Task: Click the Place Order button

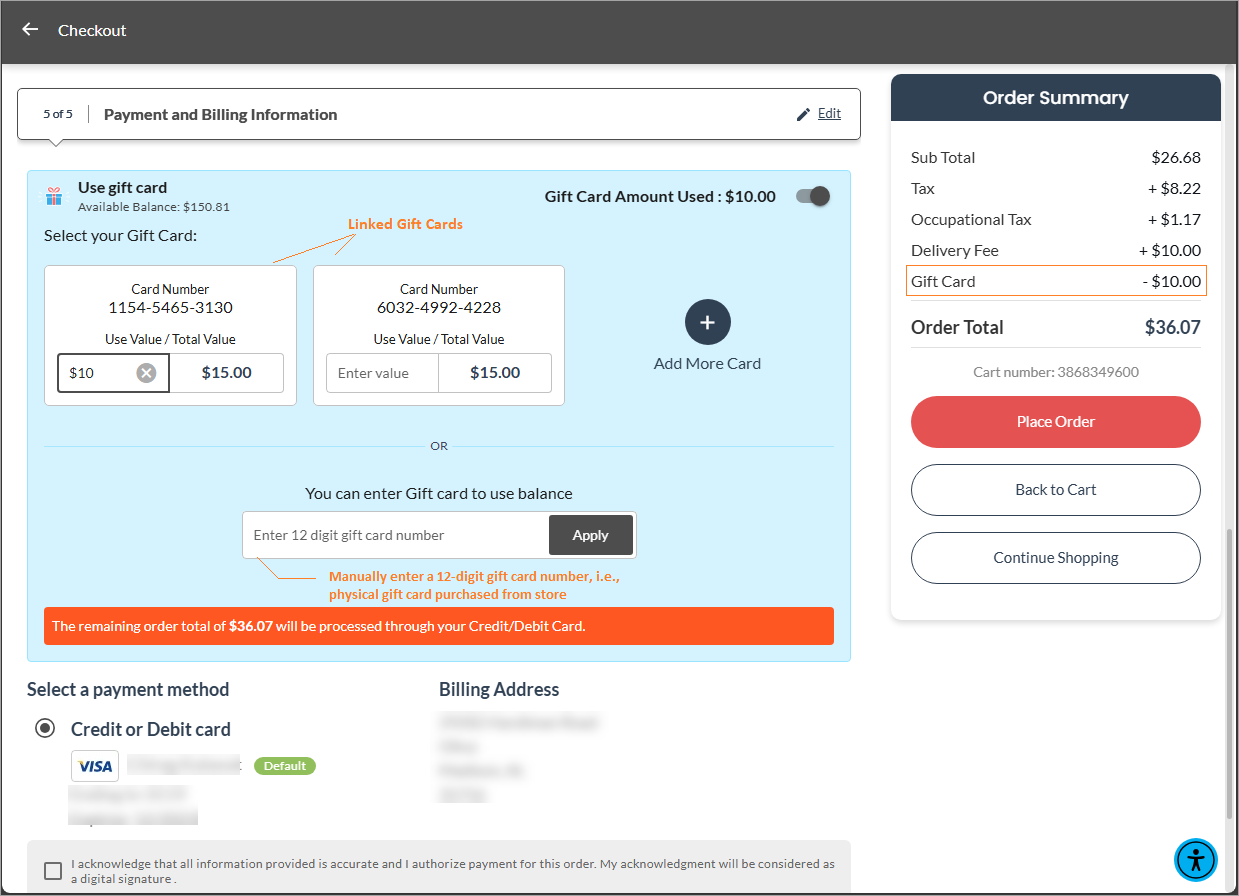Action: (1055, 422)
